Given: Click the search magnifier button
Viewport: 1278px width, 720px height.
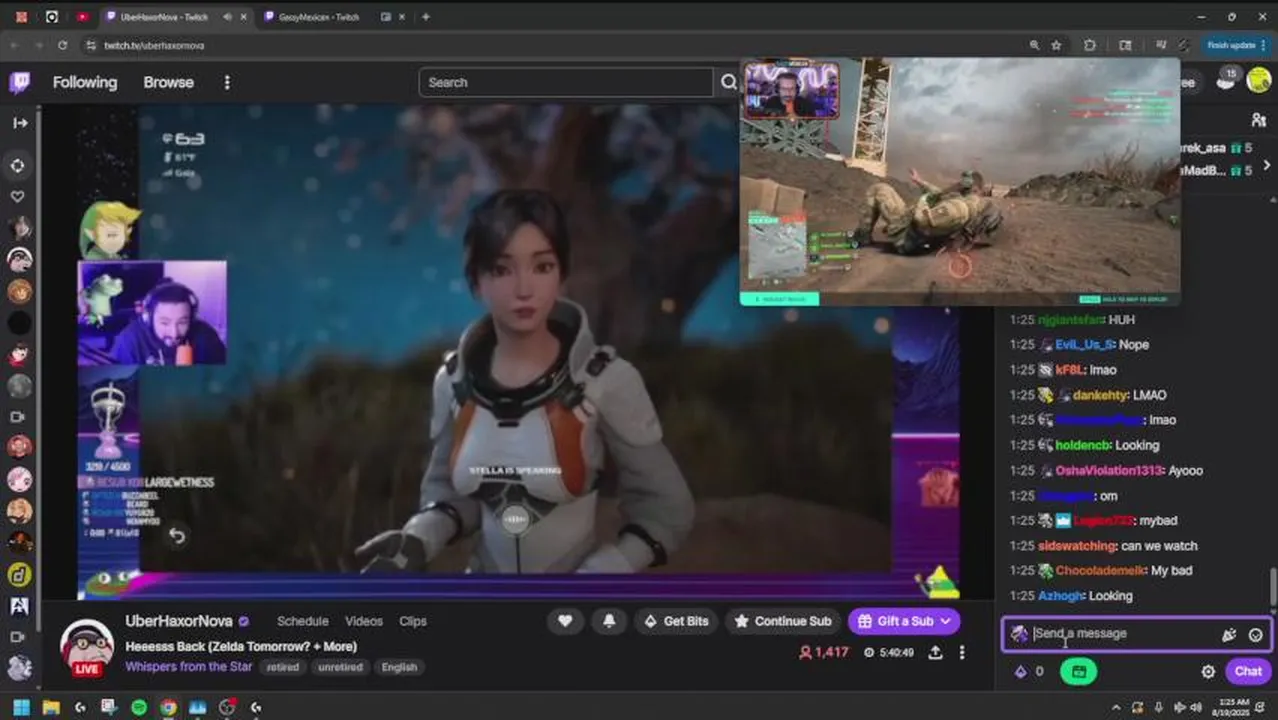Looking at the screenshot, I should [x=729, y=82].
